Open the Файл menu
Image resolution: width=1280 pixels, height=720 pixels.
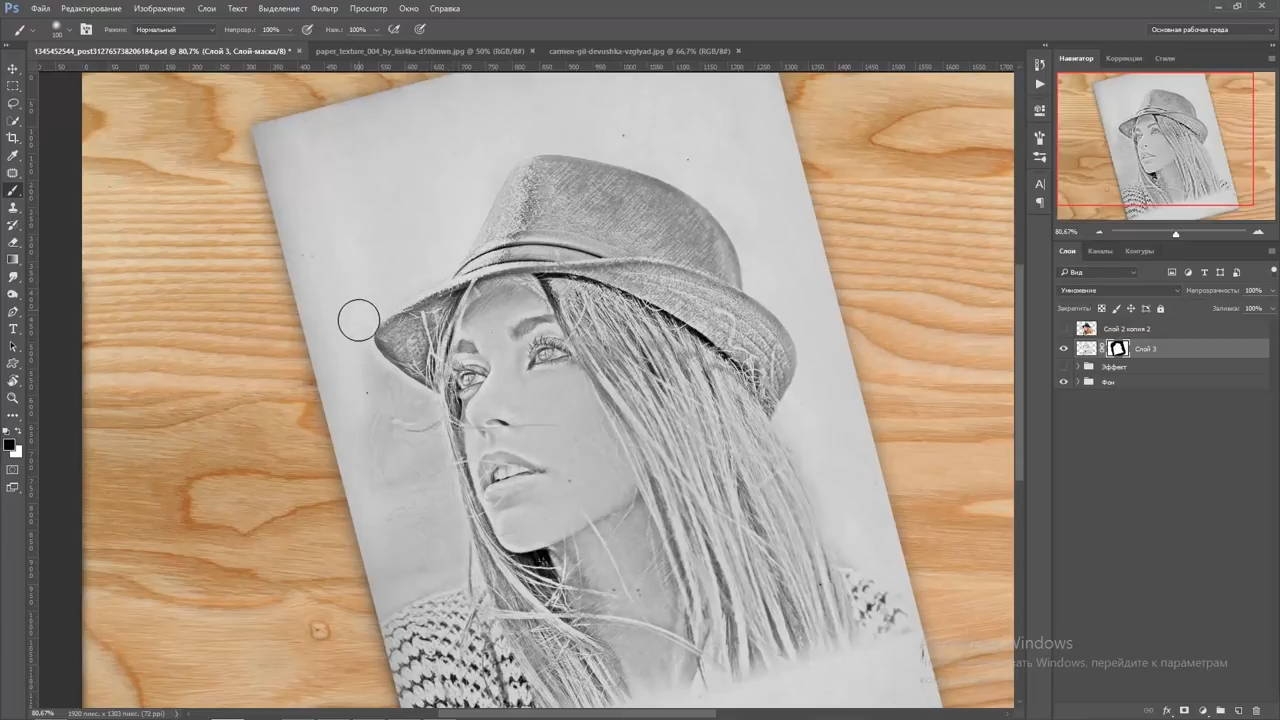coord(40,8)
